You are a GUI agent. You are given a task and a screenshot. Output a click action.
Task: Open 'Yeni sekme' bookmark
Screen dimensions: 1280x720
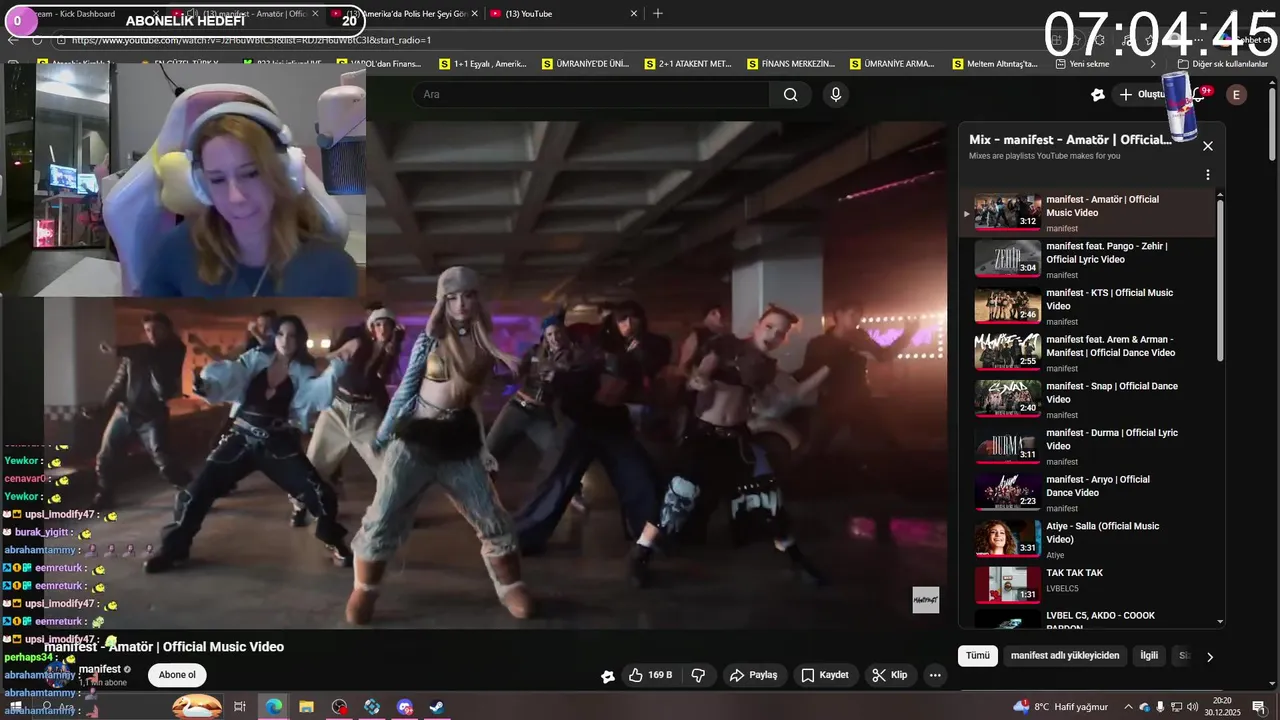click(x=1081, y=63)
